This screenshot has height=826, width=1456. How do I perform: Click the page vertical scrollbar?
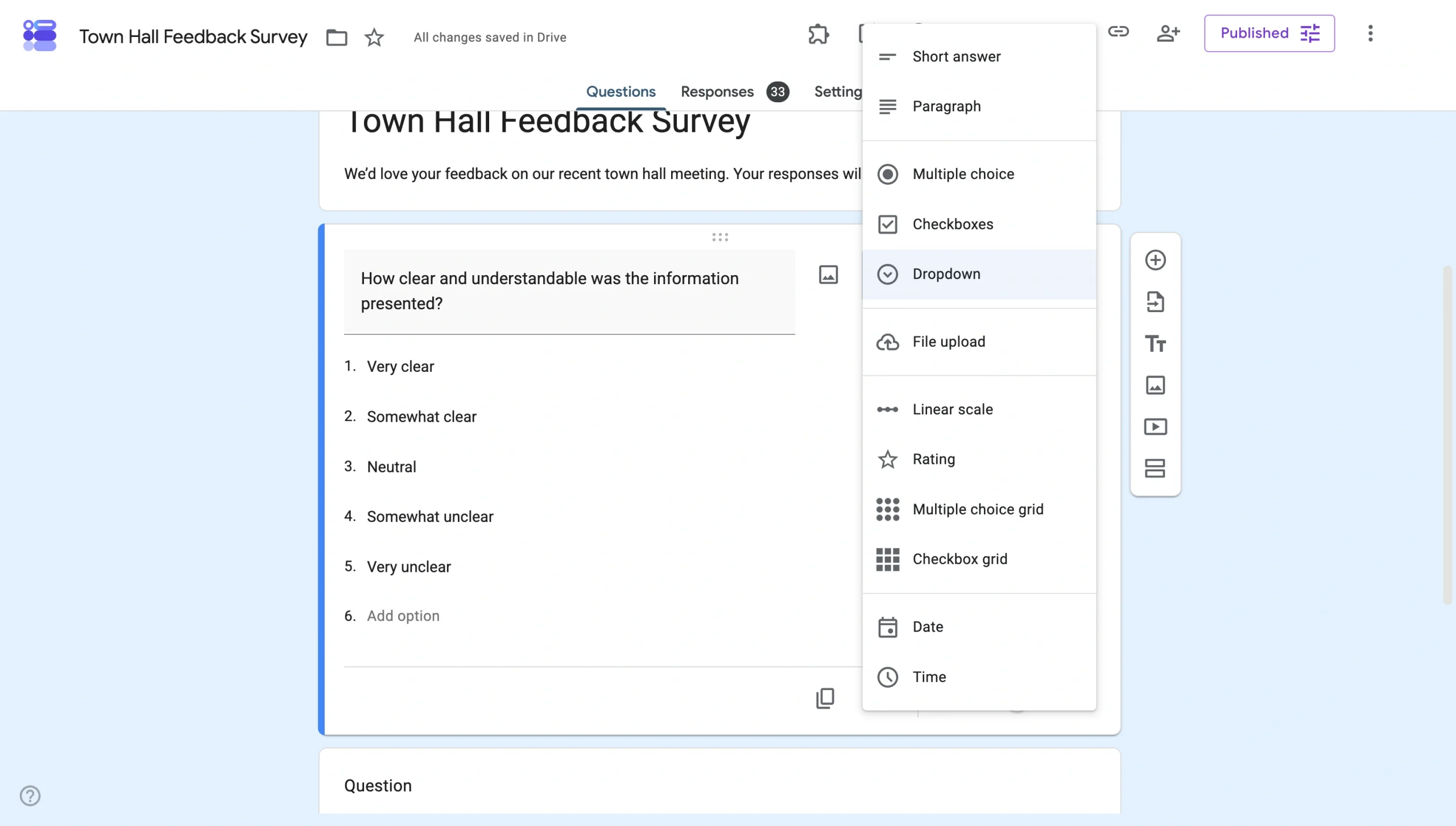click(x=1447, y=434)
